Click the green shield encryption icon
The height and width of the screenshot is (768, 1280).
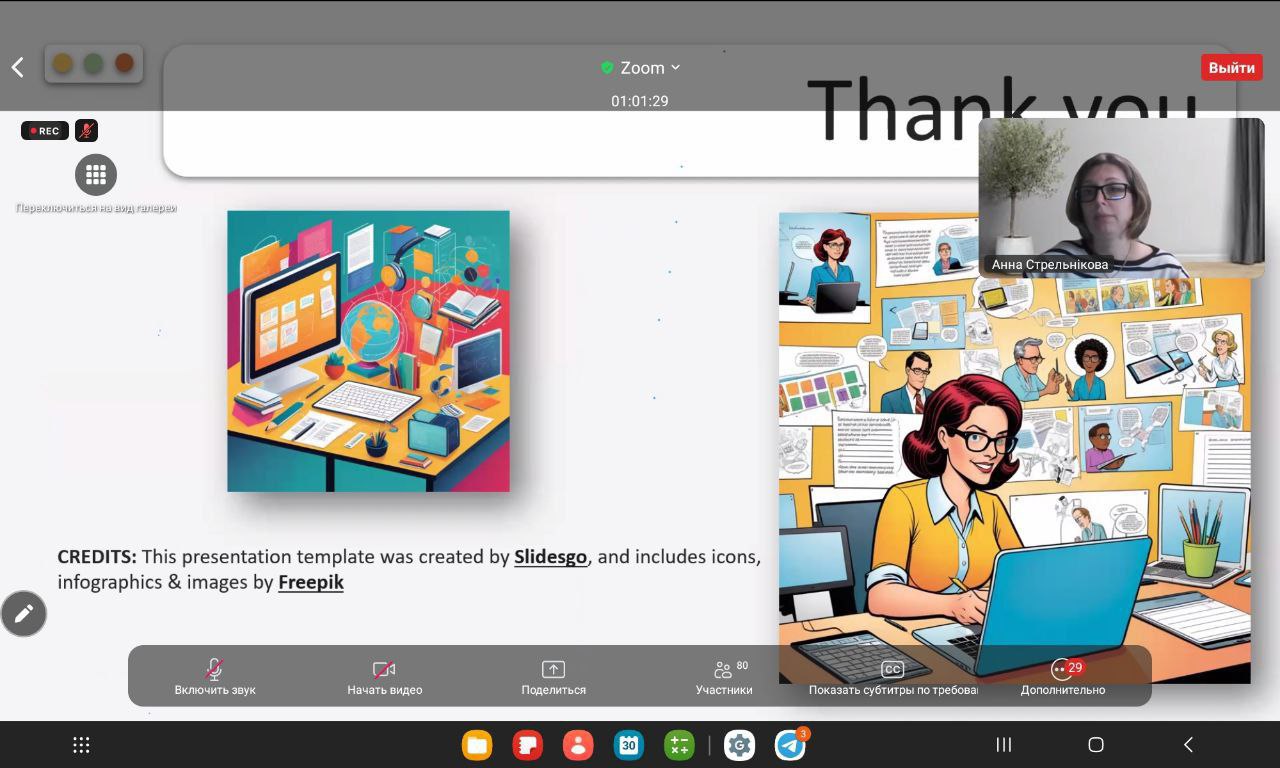pos(607,68)
